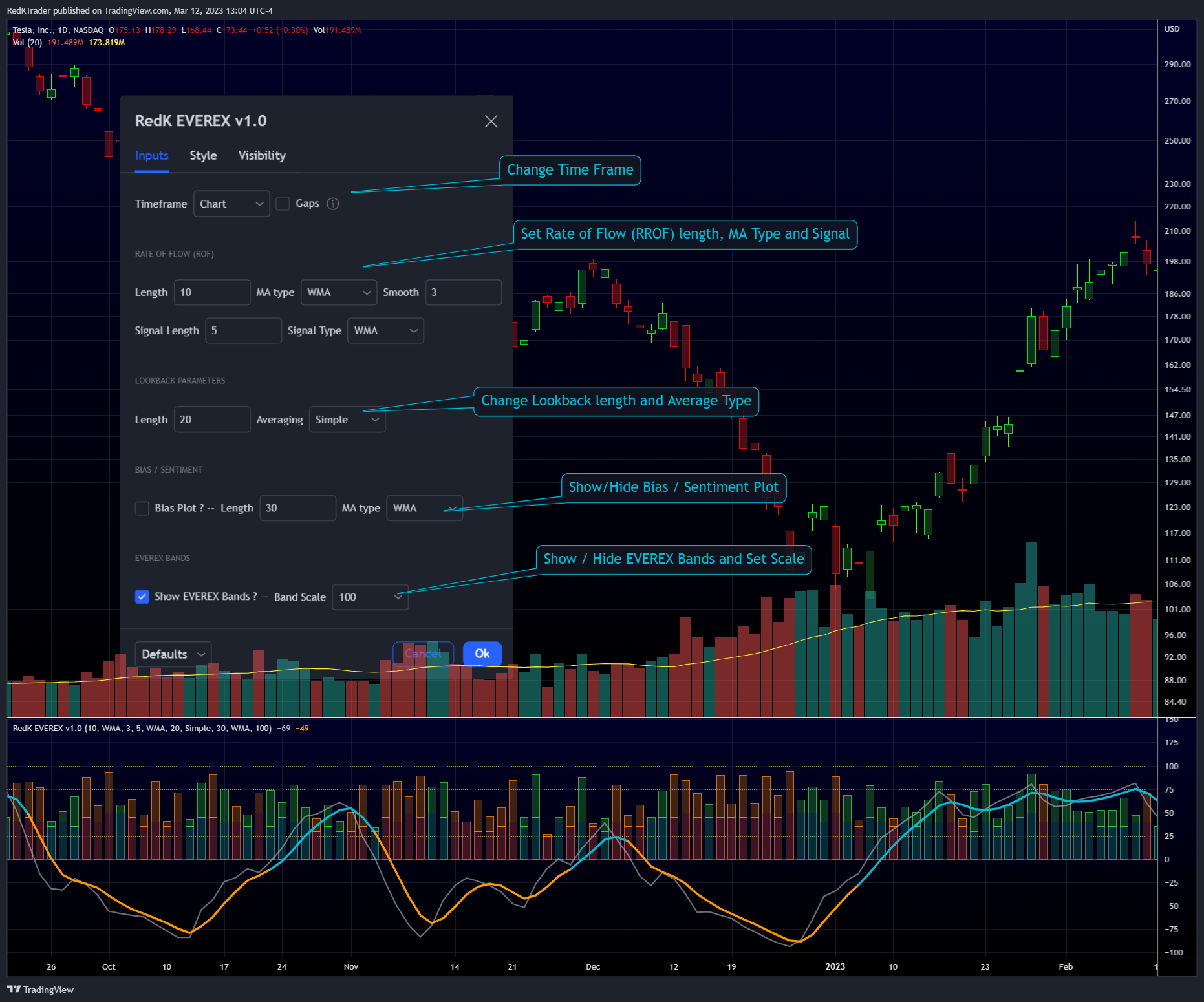The height and width of the screenshot is (1002, 1204).
Task: Click the Tesla, Inc. symbol title
Action: (x=34, y=30)
